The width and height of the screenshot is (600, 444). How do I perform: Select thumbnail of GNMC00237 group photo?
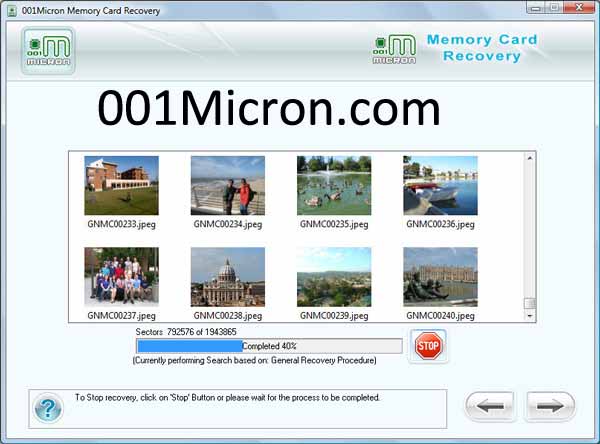tap(121, 276)
